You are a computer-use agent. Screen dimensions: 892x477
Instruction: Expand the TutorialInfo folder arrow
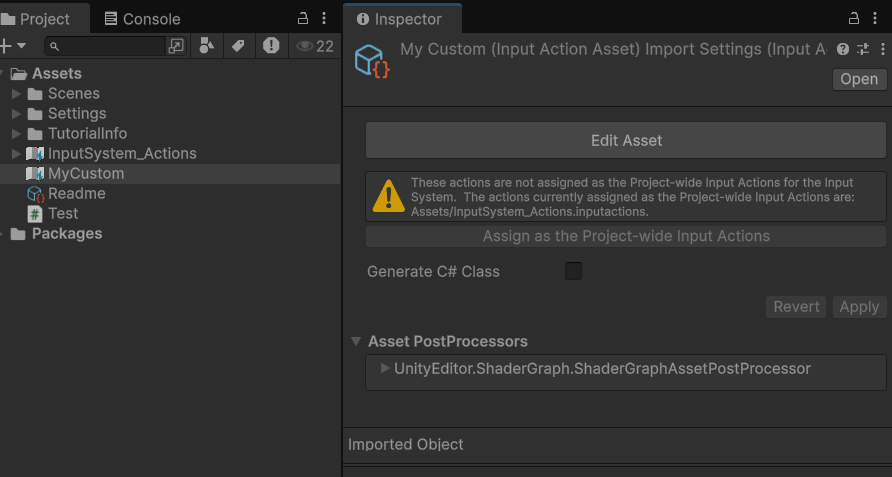click(x=16, y=133)
